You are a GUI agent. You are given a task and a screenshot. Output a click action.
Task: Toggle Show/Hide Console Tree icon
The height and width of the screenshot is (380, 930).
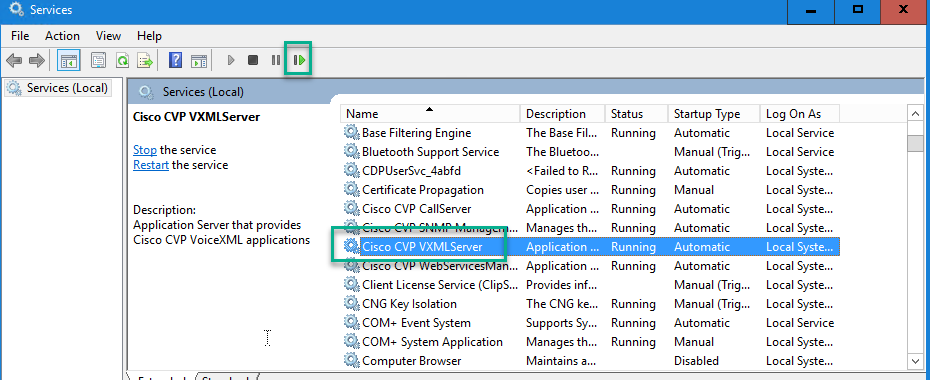[69, 60]
